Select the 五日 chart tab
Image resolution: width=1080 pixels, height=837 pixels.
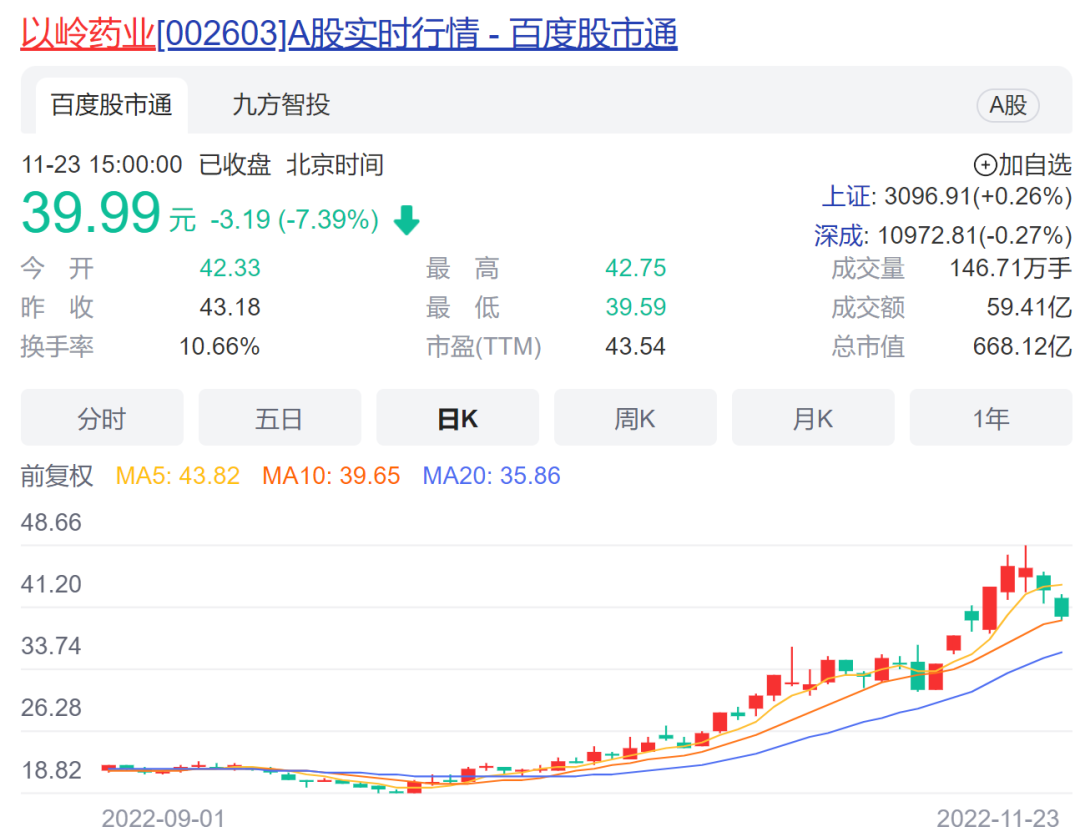tap(280, 418)
